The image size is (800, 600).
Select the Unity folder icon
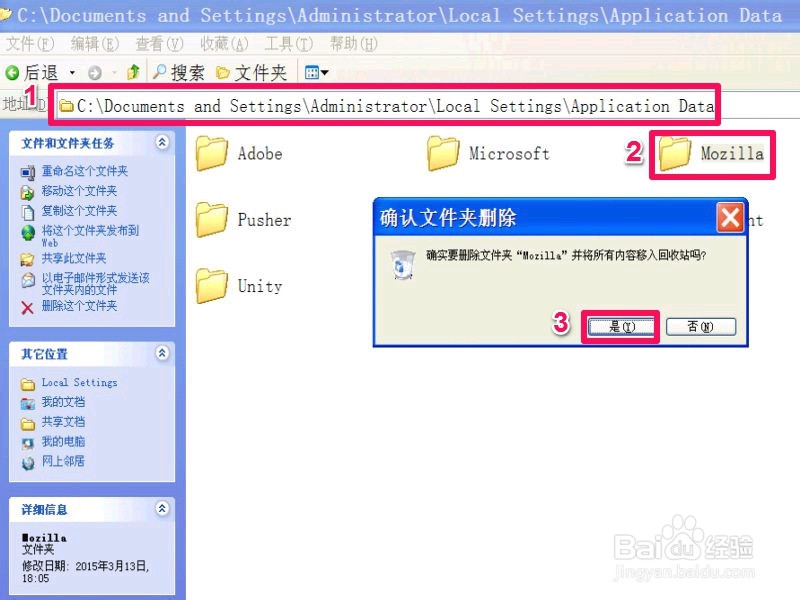click(x=212, y=286)
